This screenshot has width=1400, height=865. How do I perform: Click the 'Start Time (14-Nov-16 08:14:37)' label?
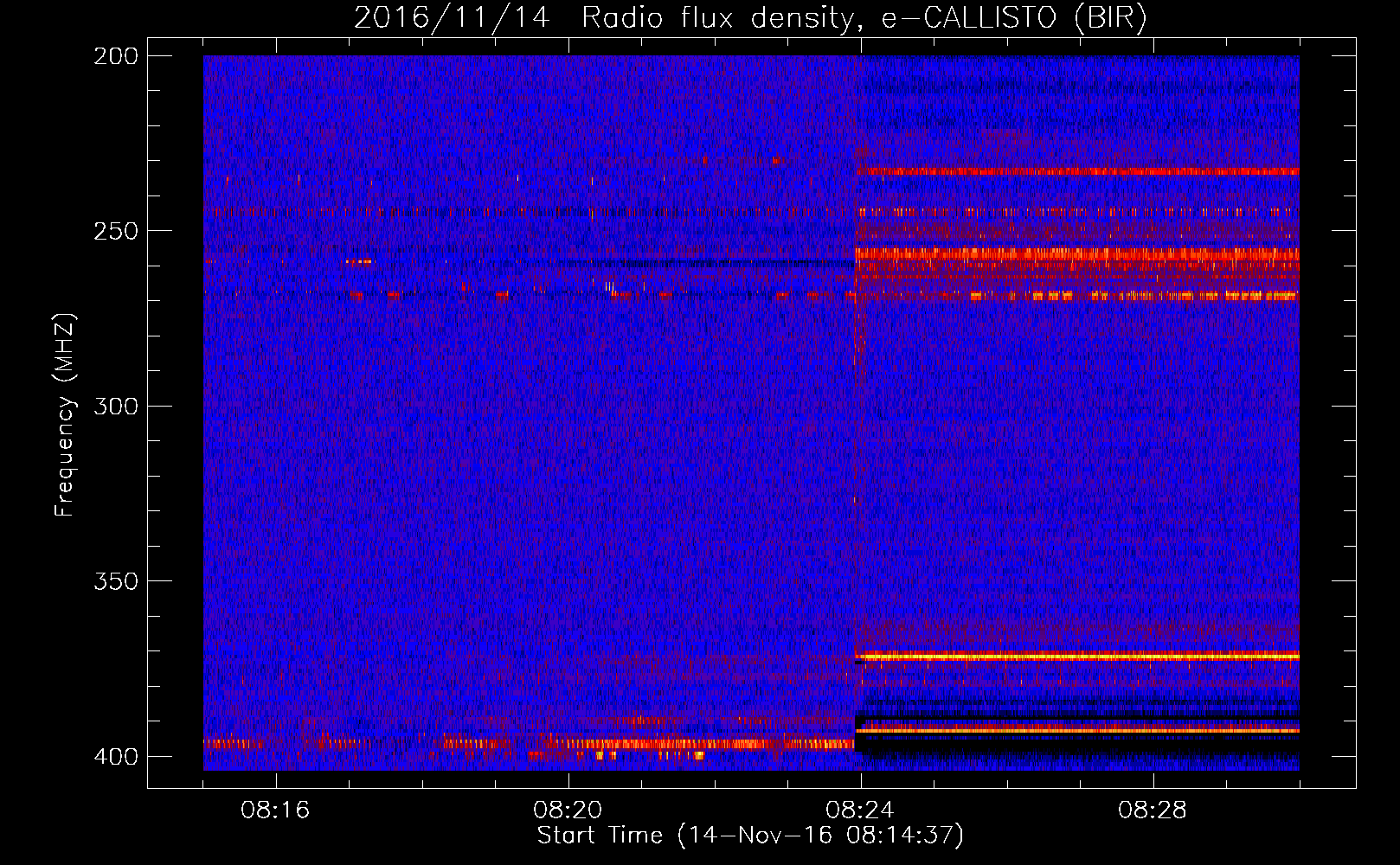750,836
